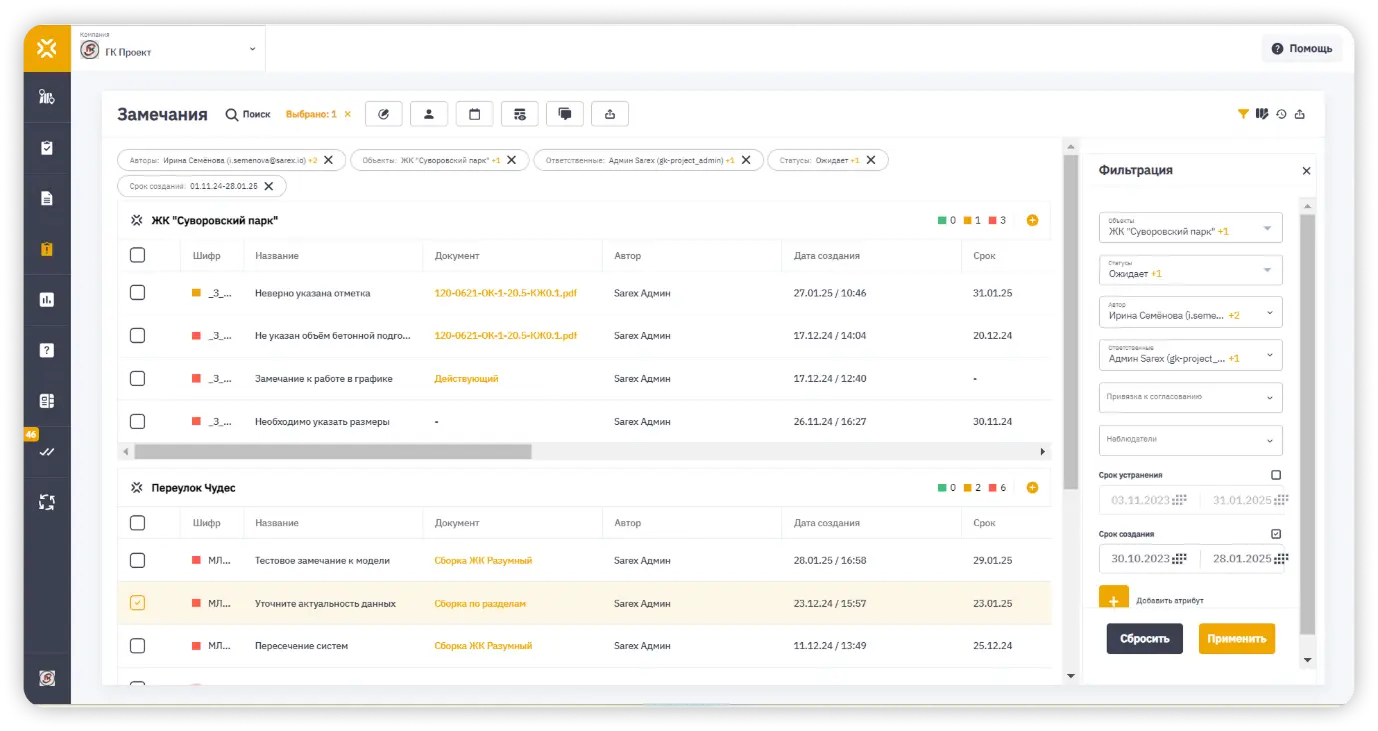
Task: Open the history clock icon
Action: click(x=1281, y=114)
